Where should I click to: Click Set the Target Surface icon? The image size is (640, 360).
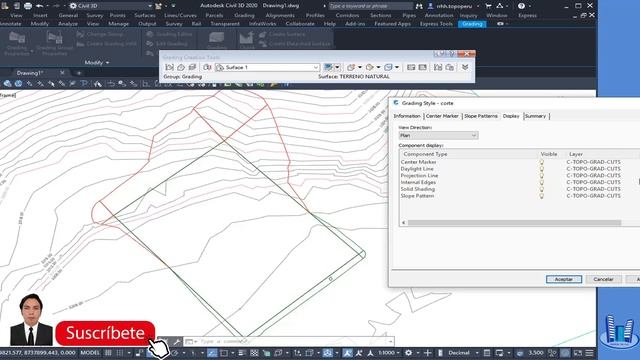[181, 67]
